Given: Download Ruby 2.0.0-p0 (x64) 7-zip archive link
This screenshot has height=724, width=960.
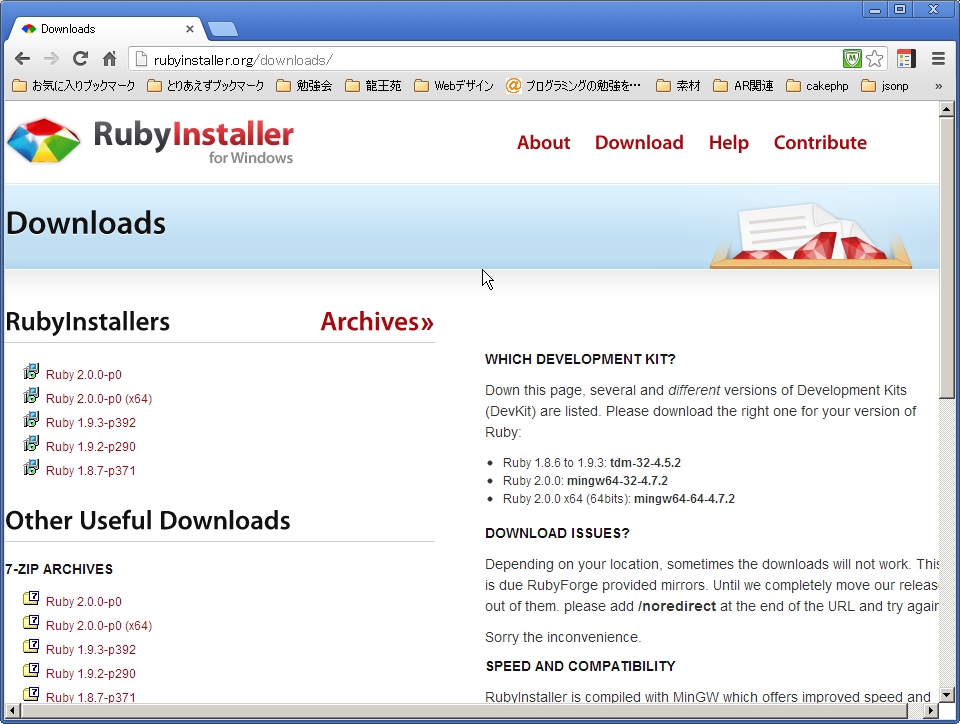Looking at the screenshot, I should coord(99,625).
